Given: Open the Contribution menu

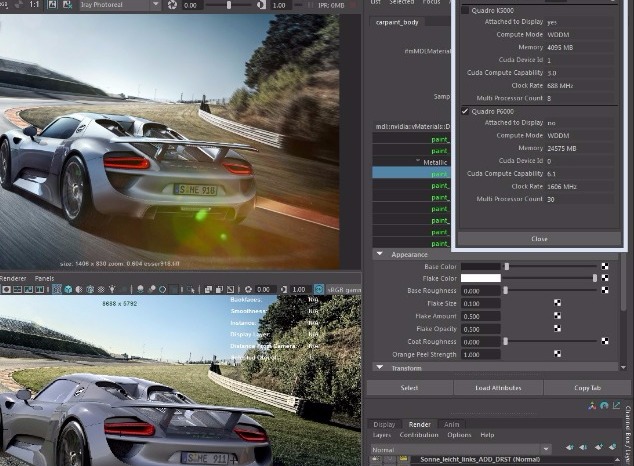Looking at the screenshot, I should pyautogui.click(x=419, y=435).
